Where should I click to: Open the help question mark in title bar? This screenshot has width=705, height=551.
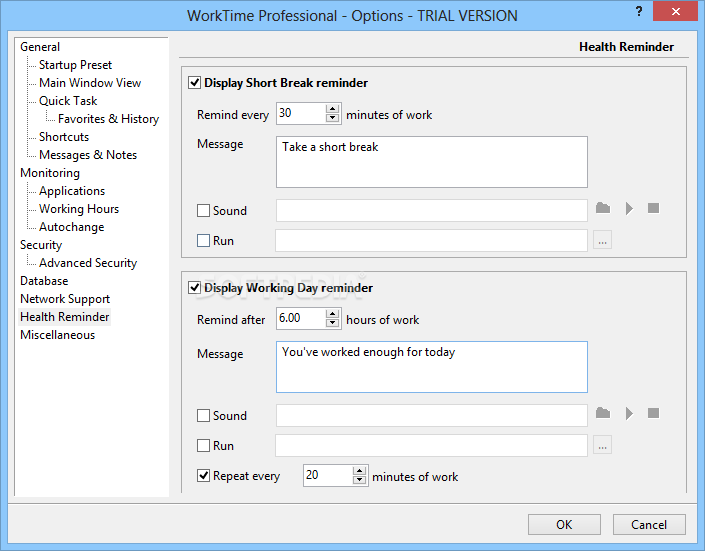639,12
